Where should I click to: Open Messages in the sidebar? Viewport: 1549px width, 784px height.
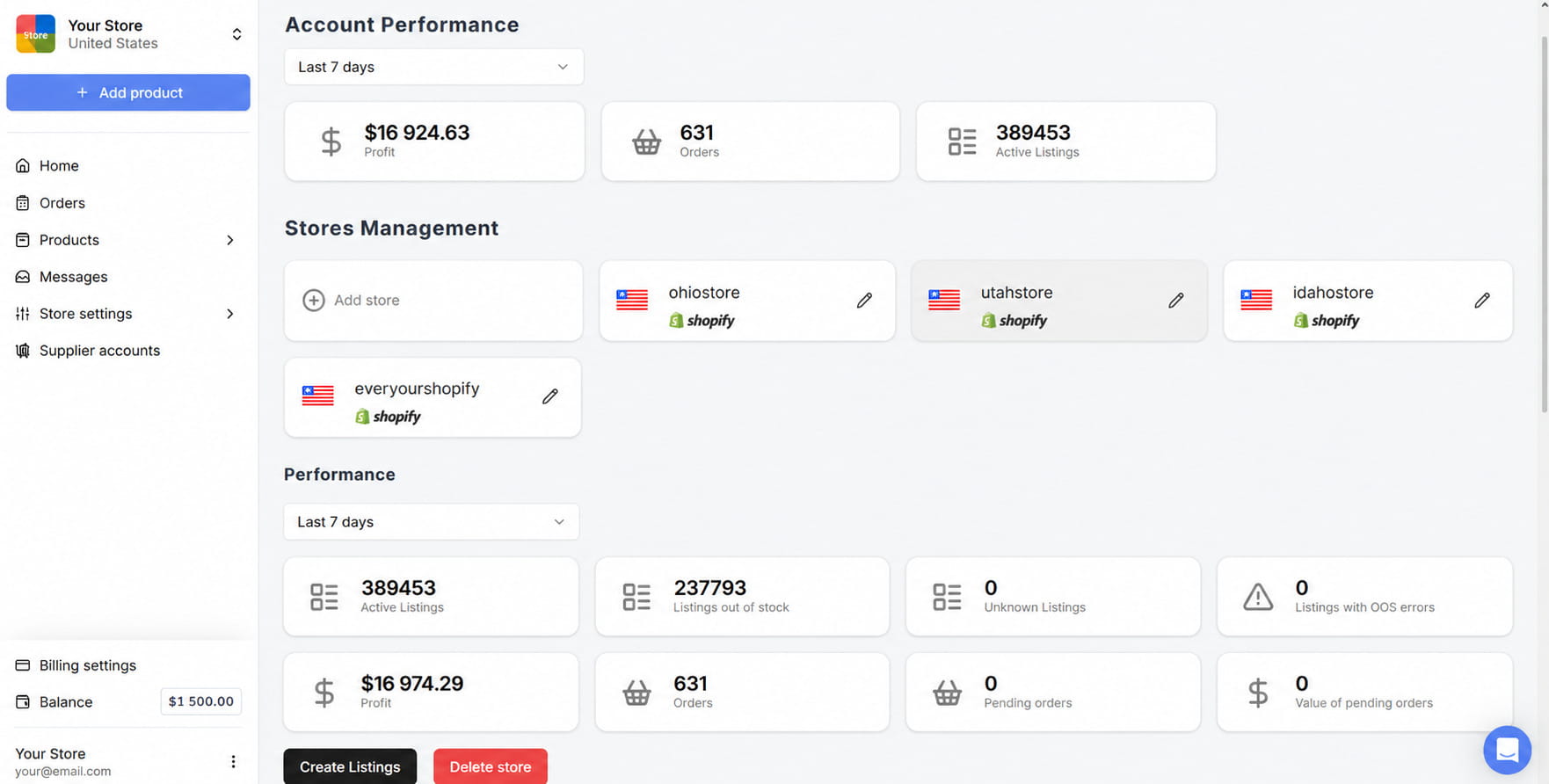click(x=128, y=276)
